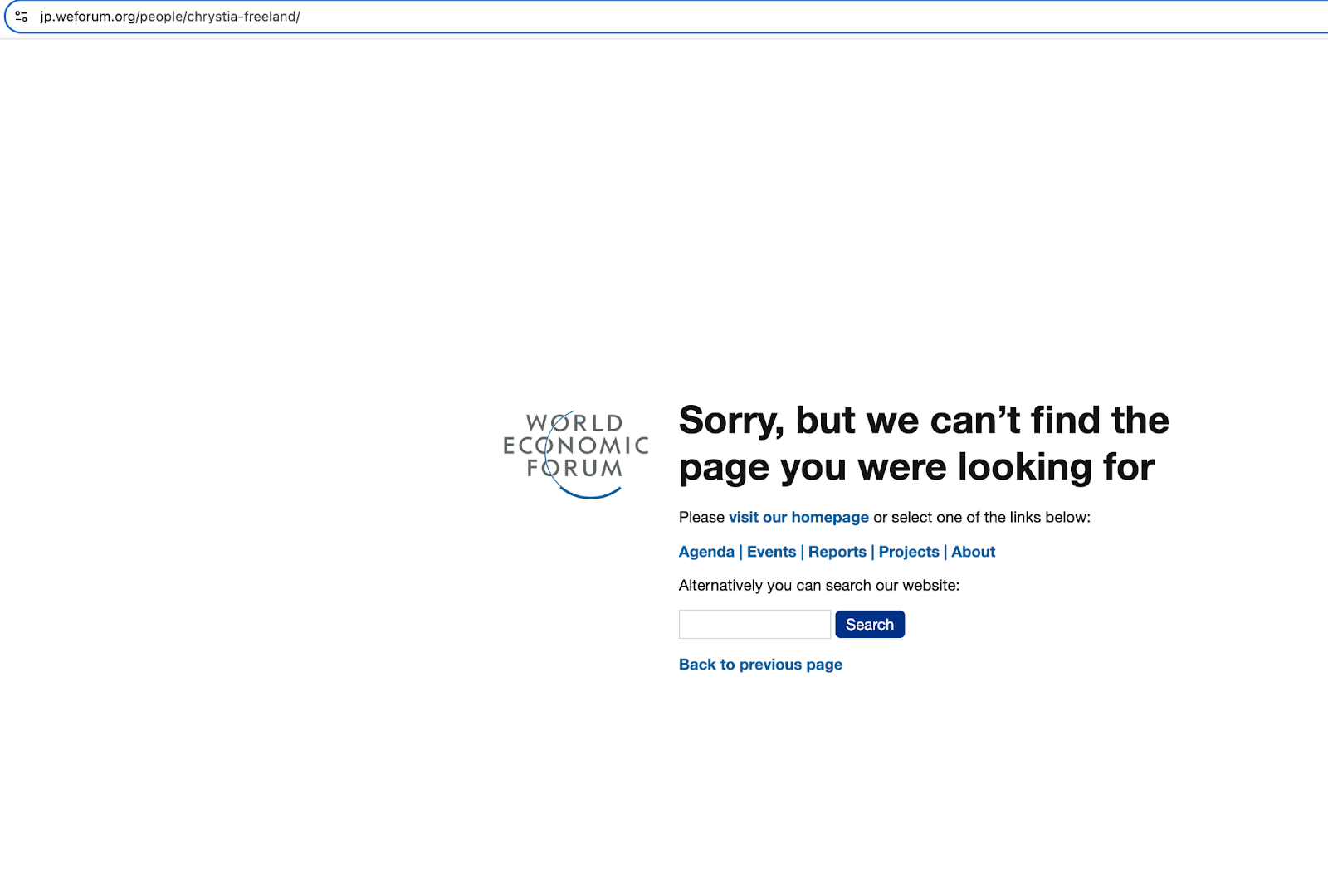The width and height of the screenshot is (1328, 896).
Task: Focus the website search text field
Action: pos(754,624)
